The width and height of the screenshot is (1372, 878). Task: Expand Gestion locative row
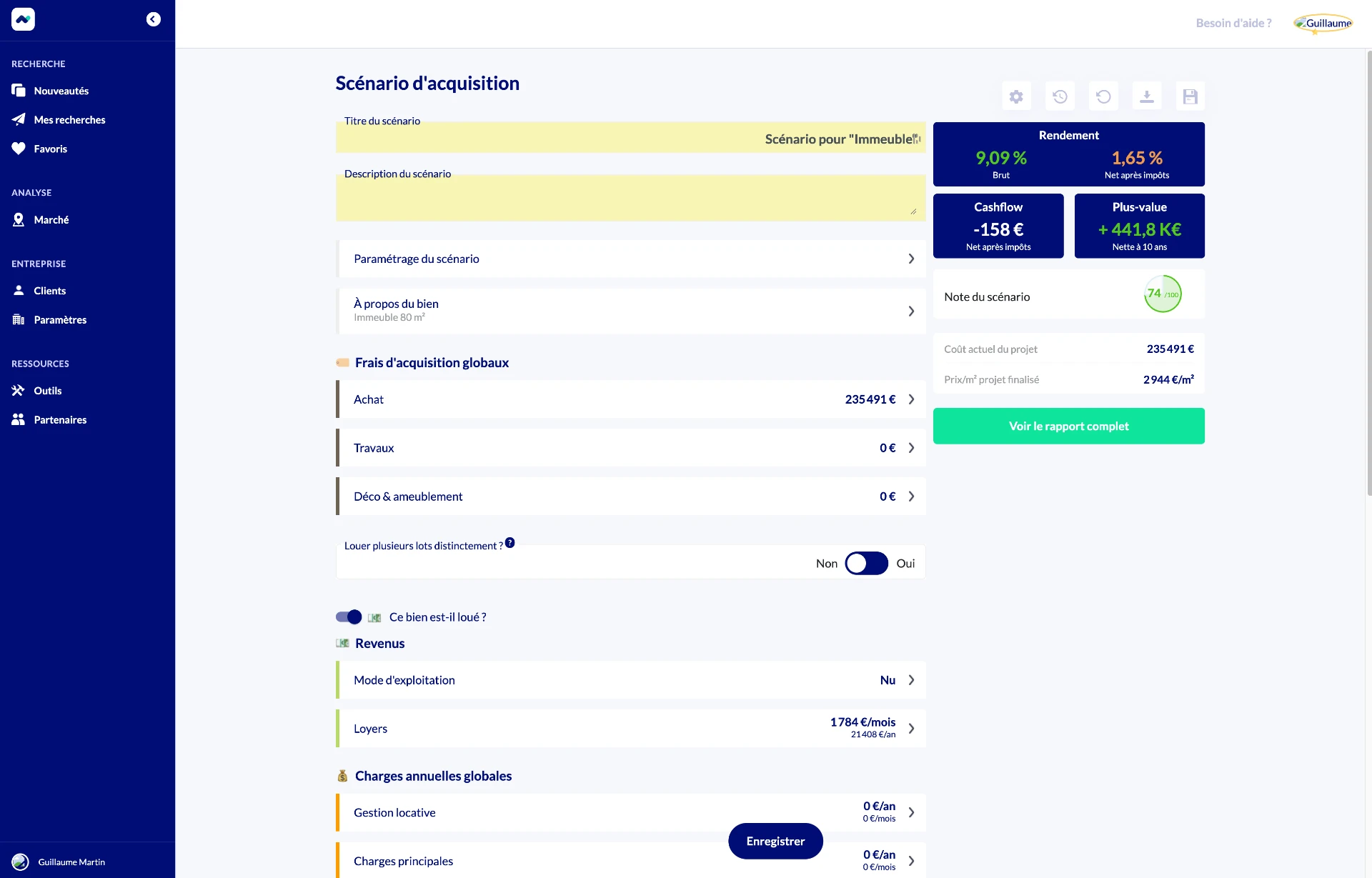click(x=631, y=813)
